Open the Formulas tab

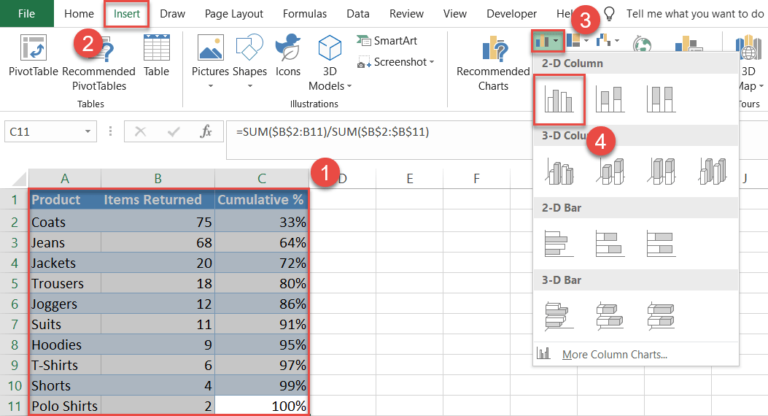click(x=304, y=14)
